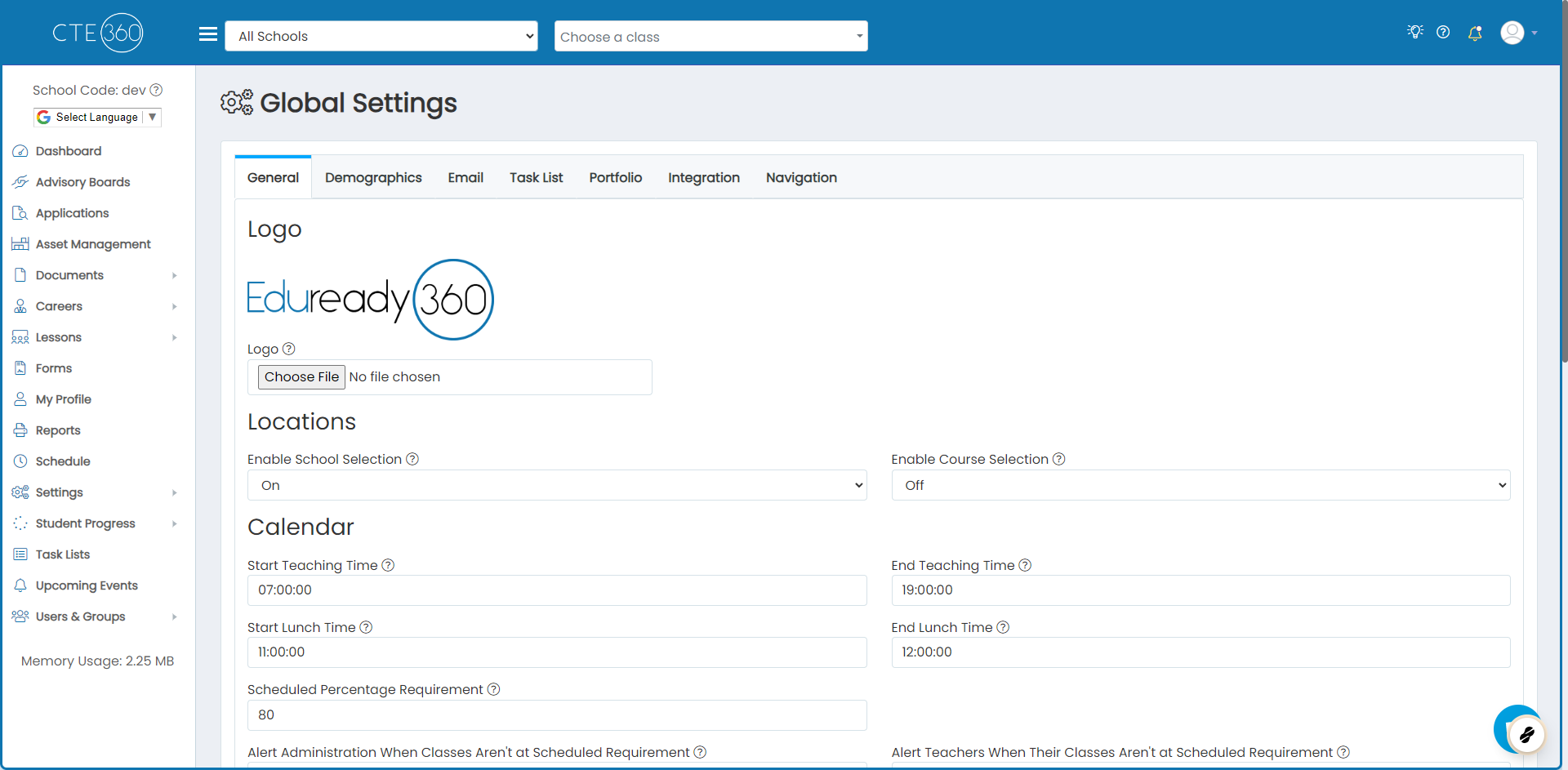Expand the Lessons submenu arrow
The height and width of the screenshot is (770, 1568).
175,338
